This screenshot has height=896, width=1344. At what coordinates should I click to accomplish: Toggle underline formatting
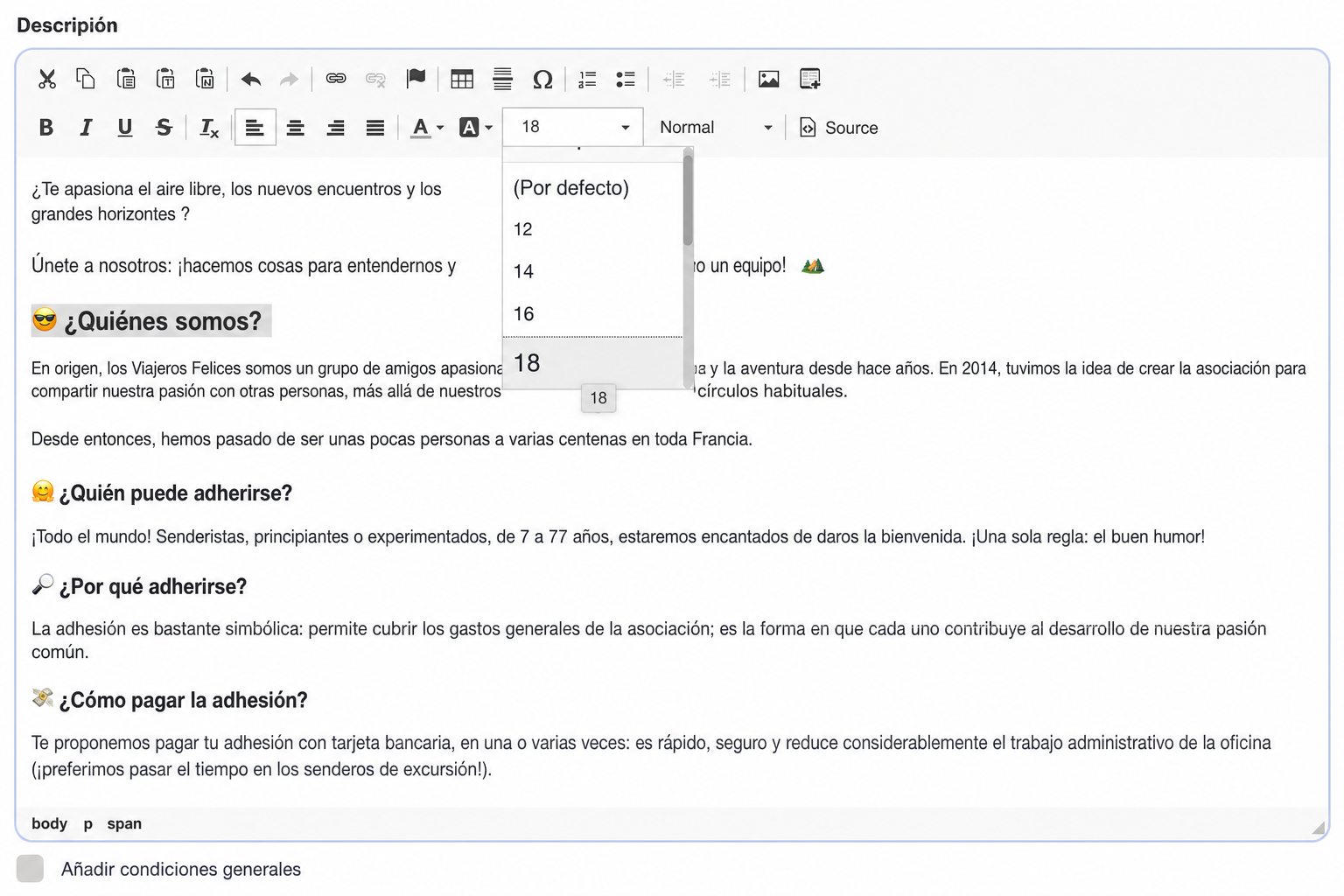click(x=125, y=128)
